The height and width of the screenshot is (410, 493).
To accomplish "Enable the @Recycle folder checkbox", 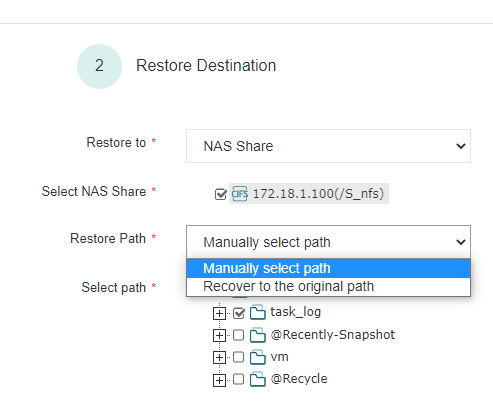I will 238,379.
